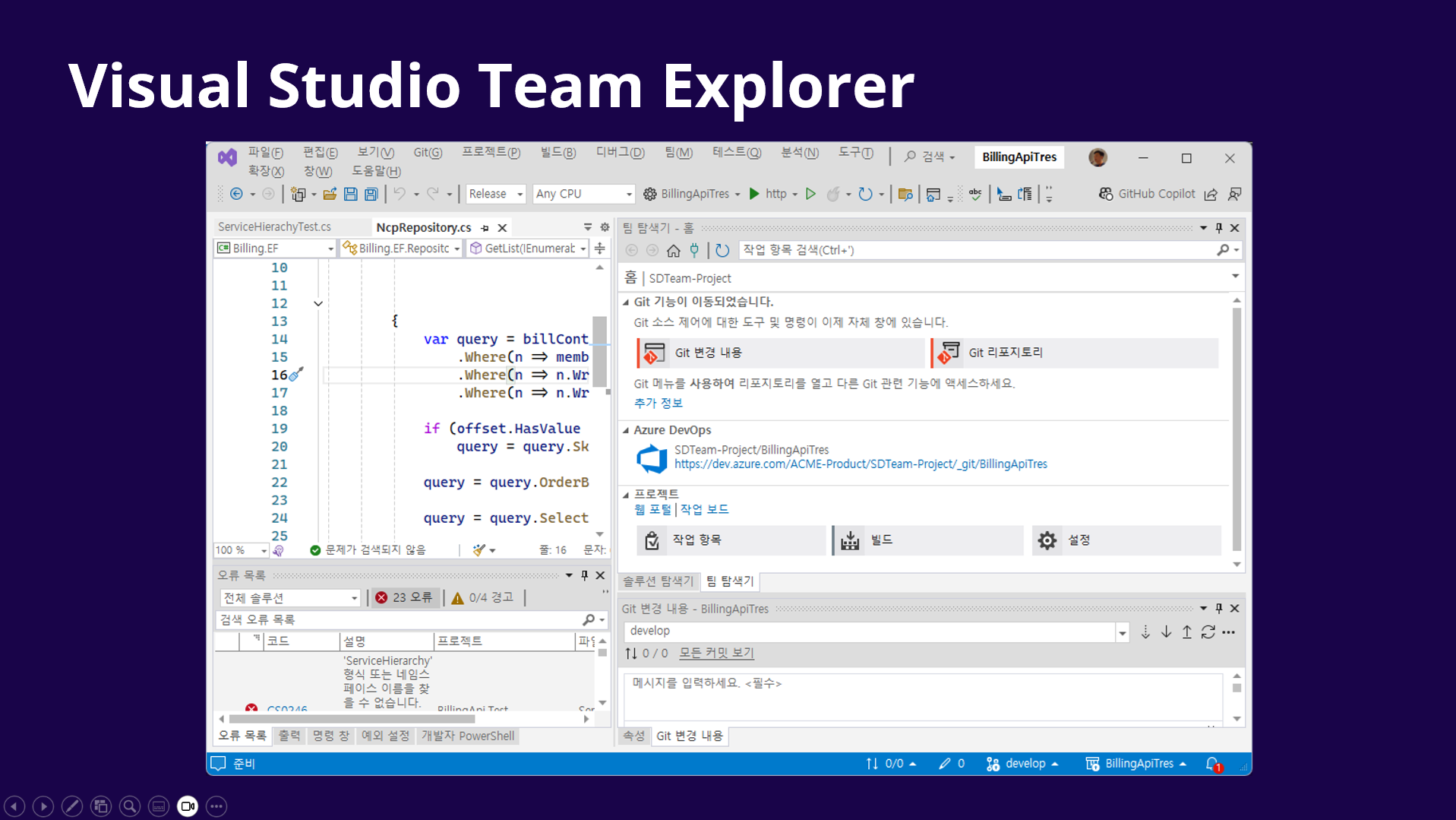Image resolution: width=1456 pixels, height=820 pixels.
Task: Click the save all files icon
Action: click(x=371, y=194)
